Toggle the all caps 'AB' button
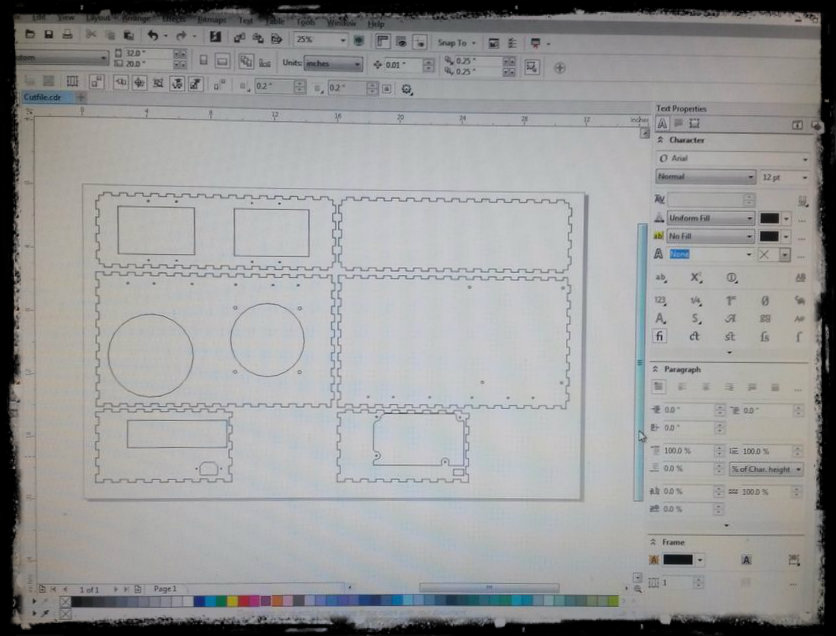Viewport: 836px width, 636px height. pos(800,278)
